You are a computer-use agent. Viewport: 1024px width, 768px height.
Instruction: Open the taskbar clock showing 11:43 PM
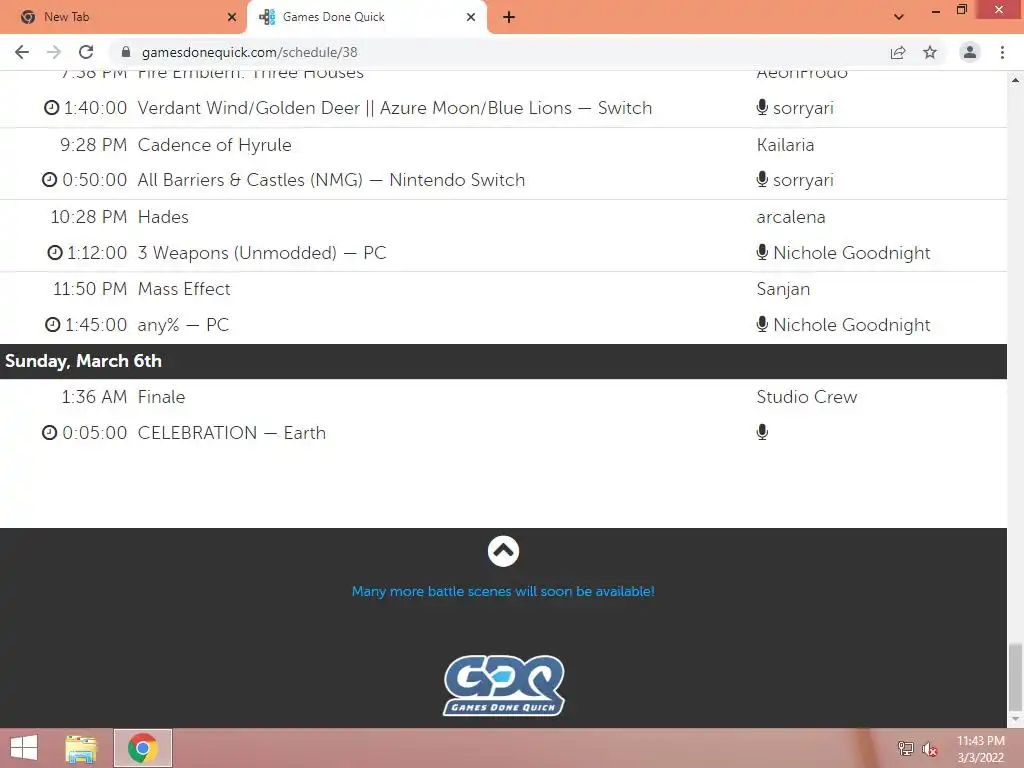(x=980, y=749)
